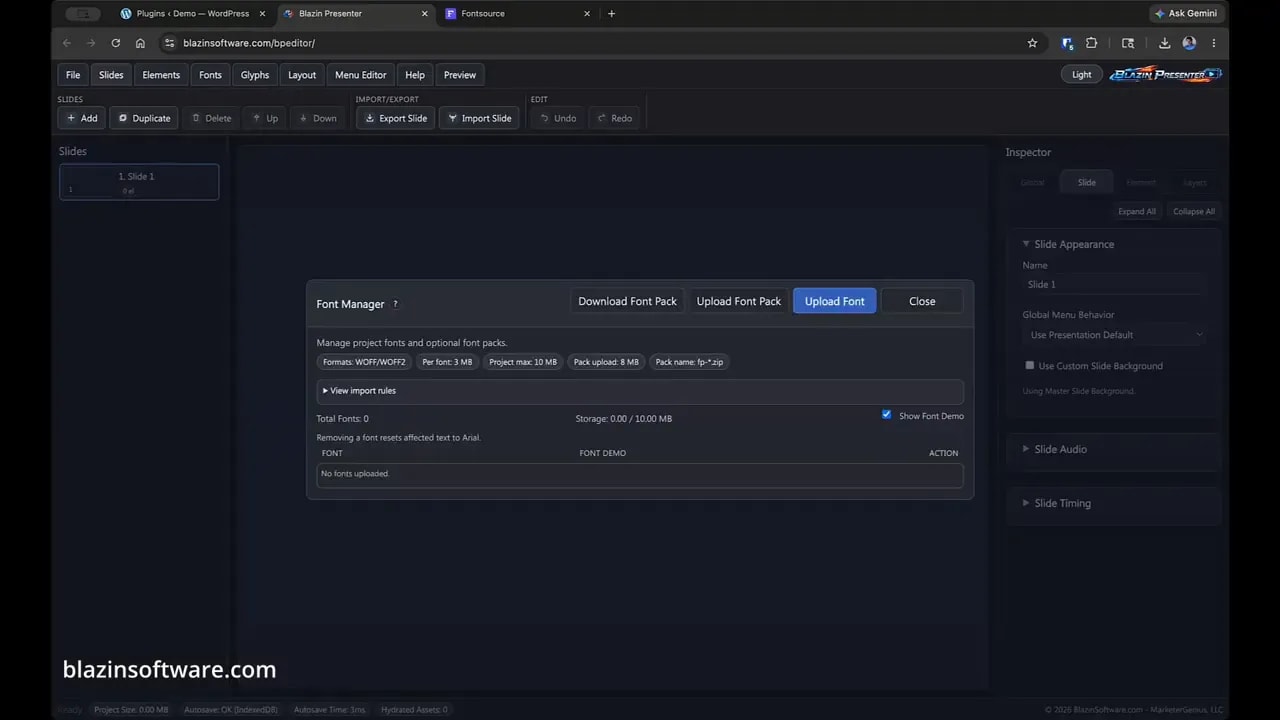Switch theme with the Light button
The image size is (1280, 720).
click(1081, 74)
